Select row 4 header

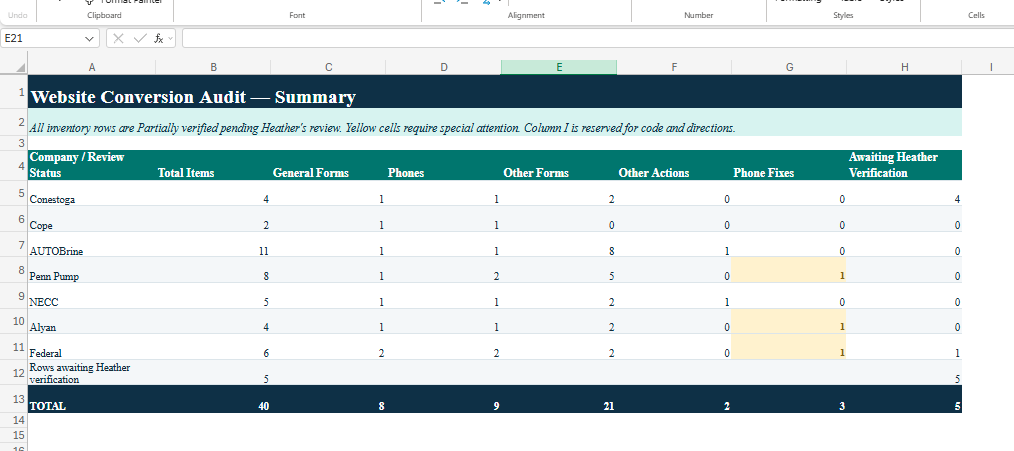[14, 165]
